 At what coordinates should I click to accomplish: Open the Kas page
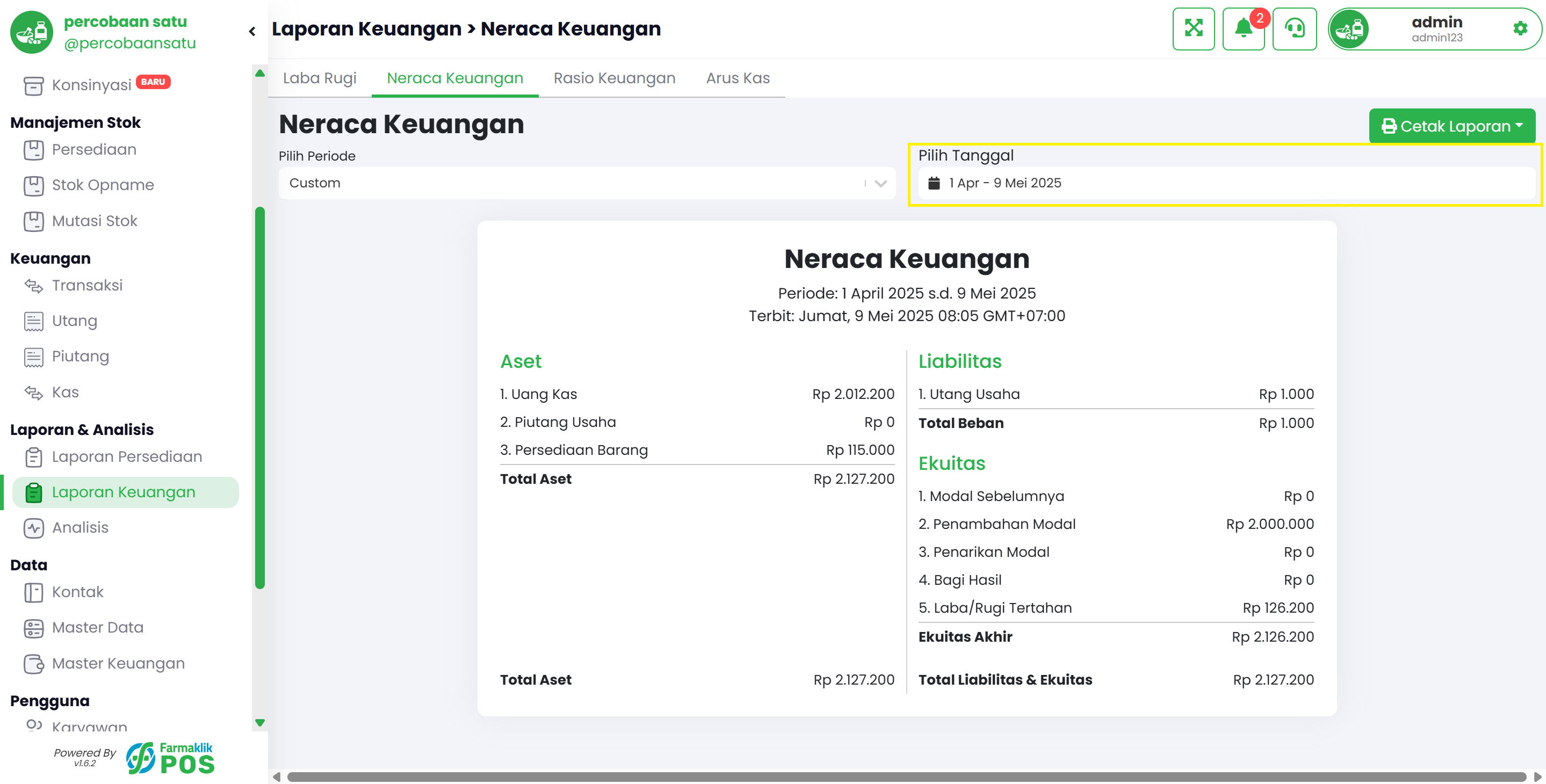click(x=66, y=393)
